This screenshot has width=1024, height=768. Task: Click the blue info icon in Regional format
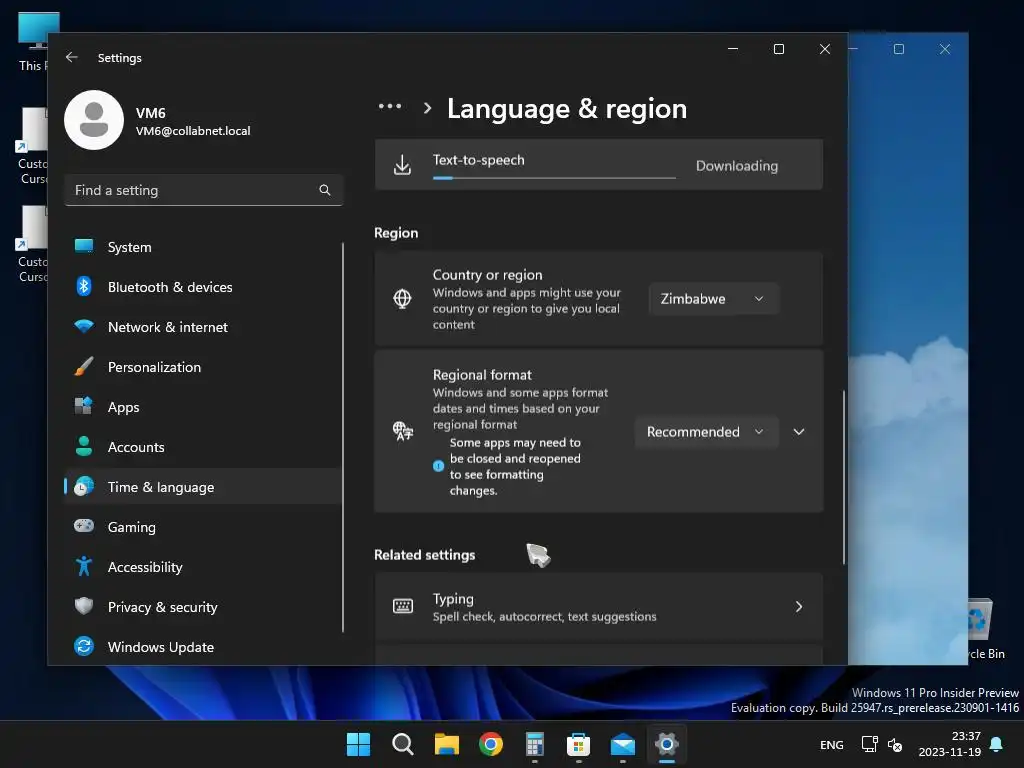[x=438, y=466]
